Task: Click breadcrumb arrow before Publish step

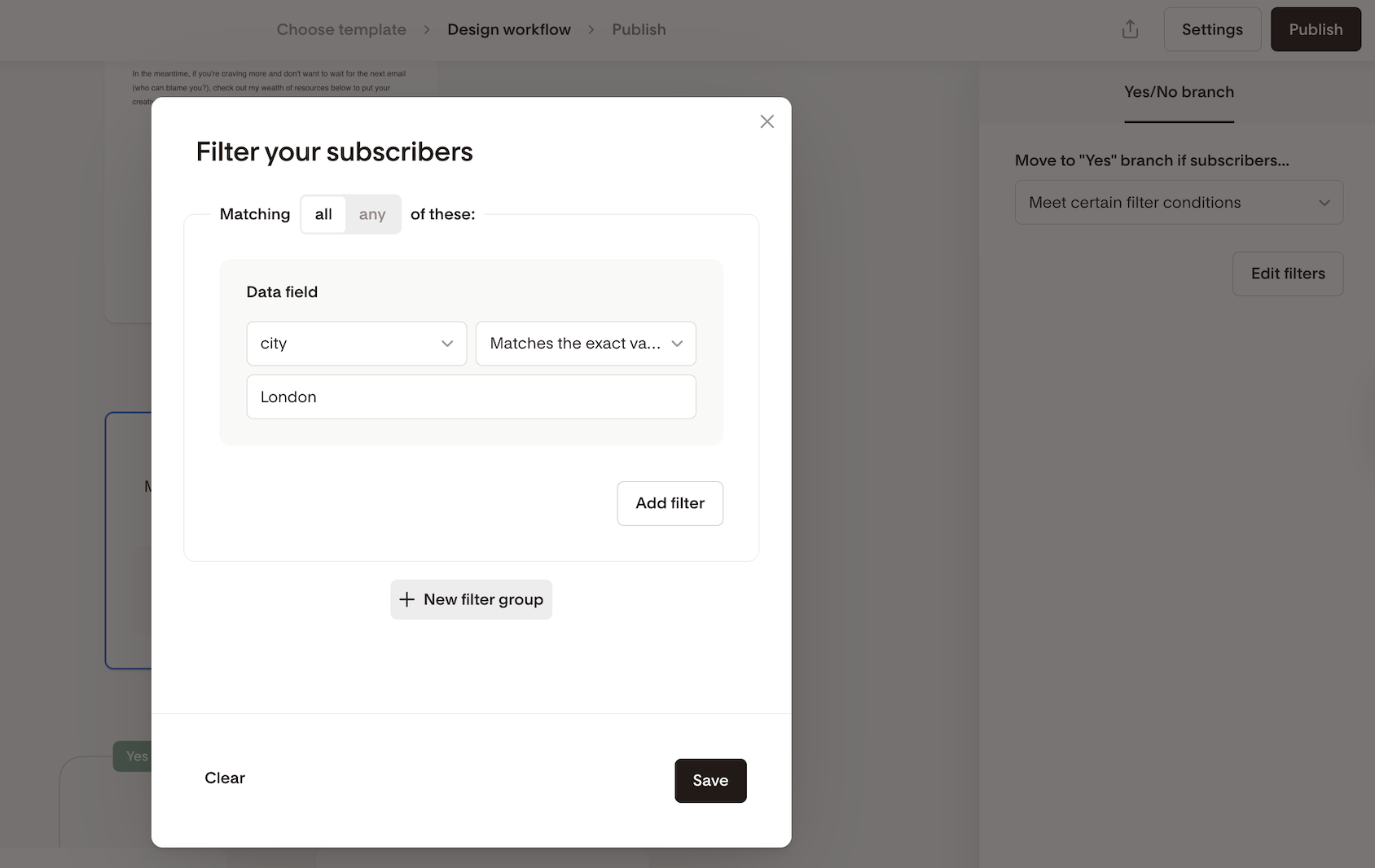Action: pyautogui.click(x=591, y=29)
